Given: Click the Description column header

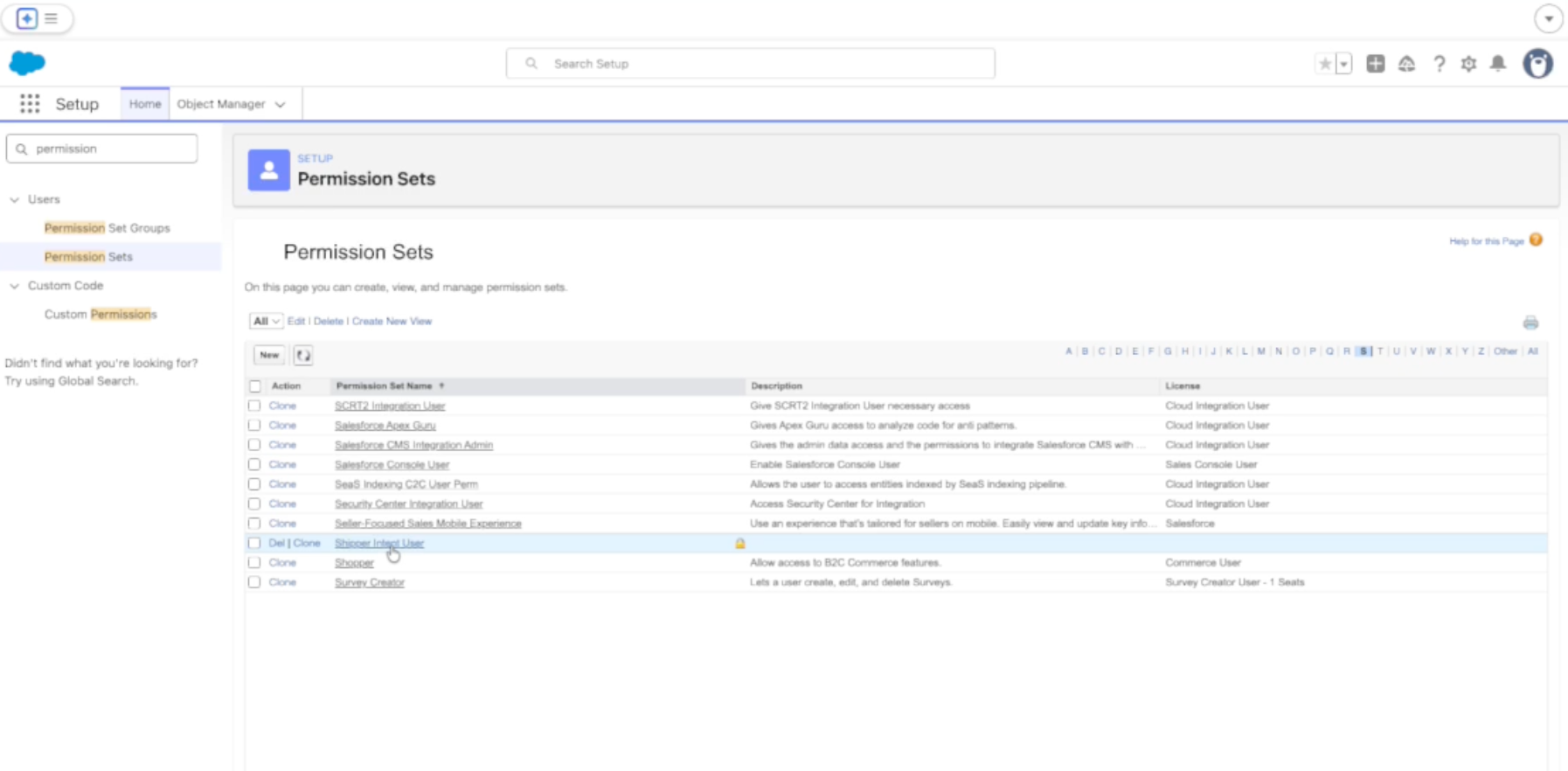Looking at the screenshot, I should pyautogui.click(x=776, y=385).
